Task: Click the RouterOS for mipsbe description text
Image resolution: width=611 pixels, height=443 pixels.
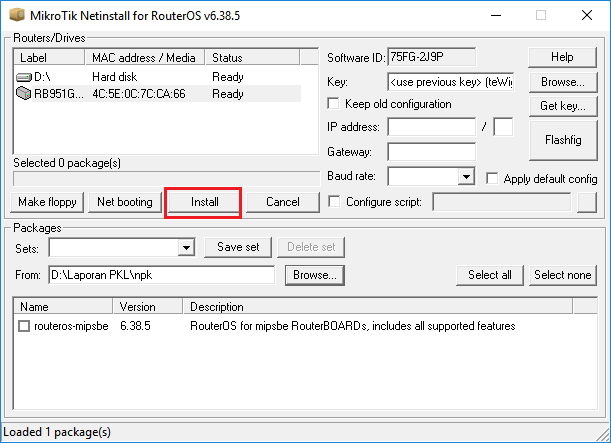Action: pyautogui.click(x=353, y=326)
